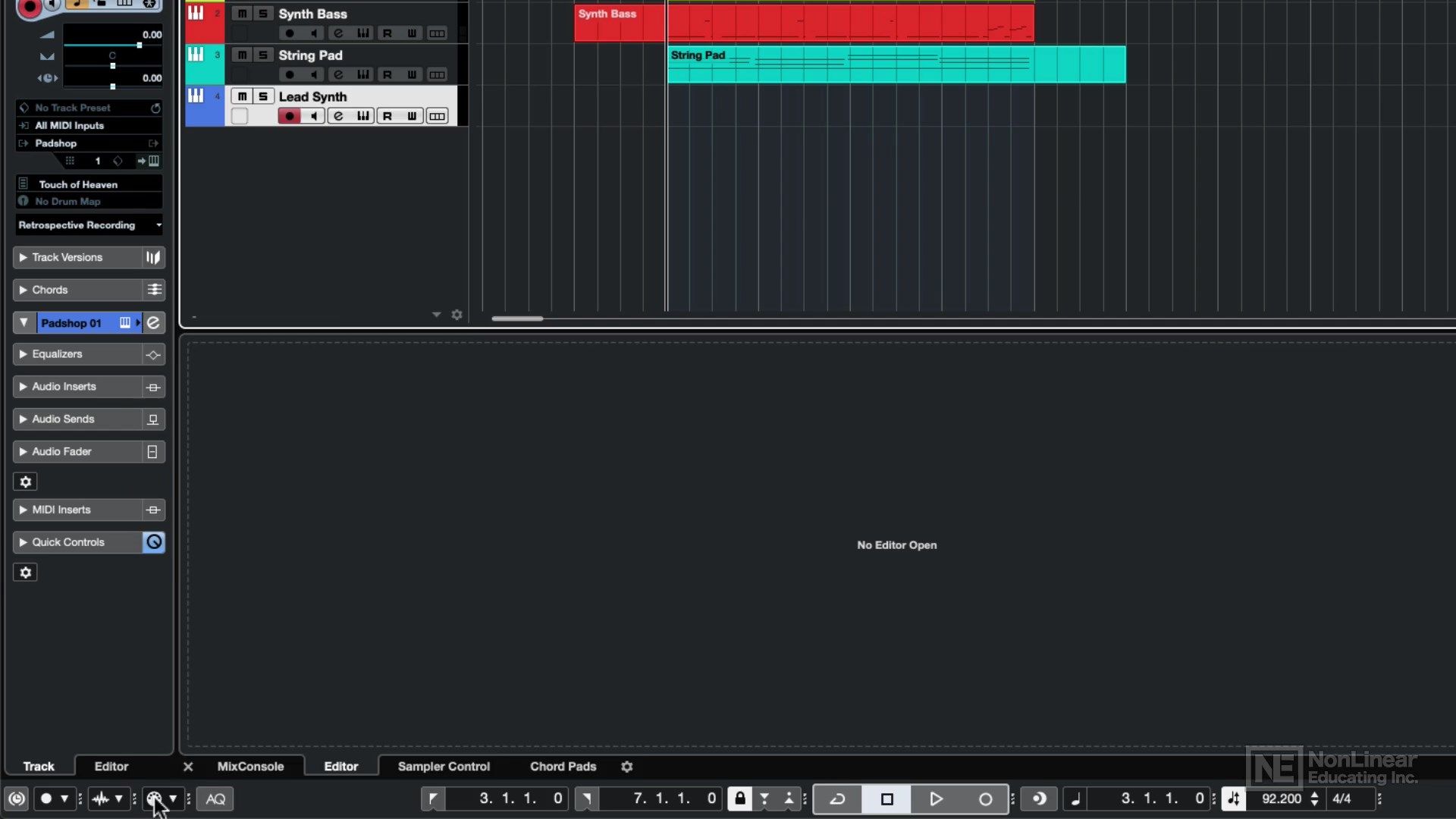Solo the Synth Bass track

pos(263,14)
